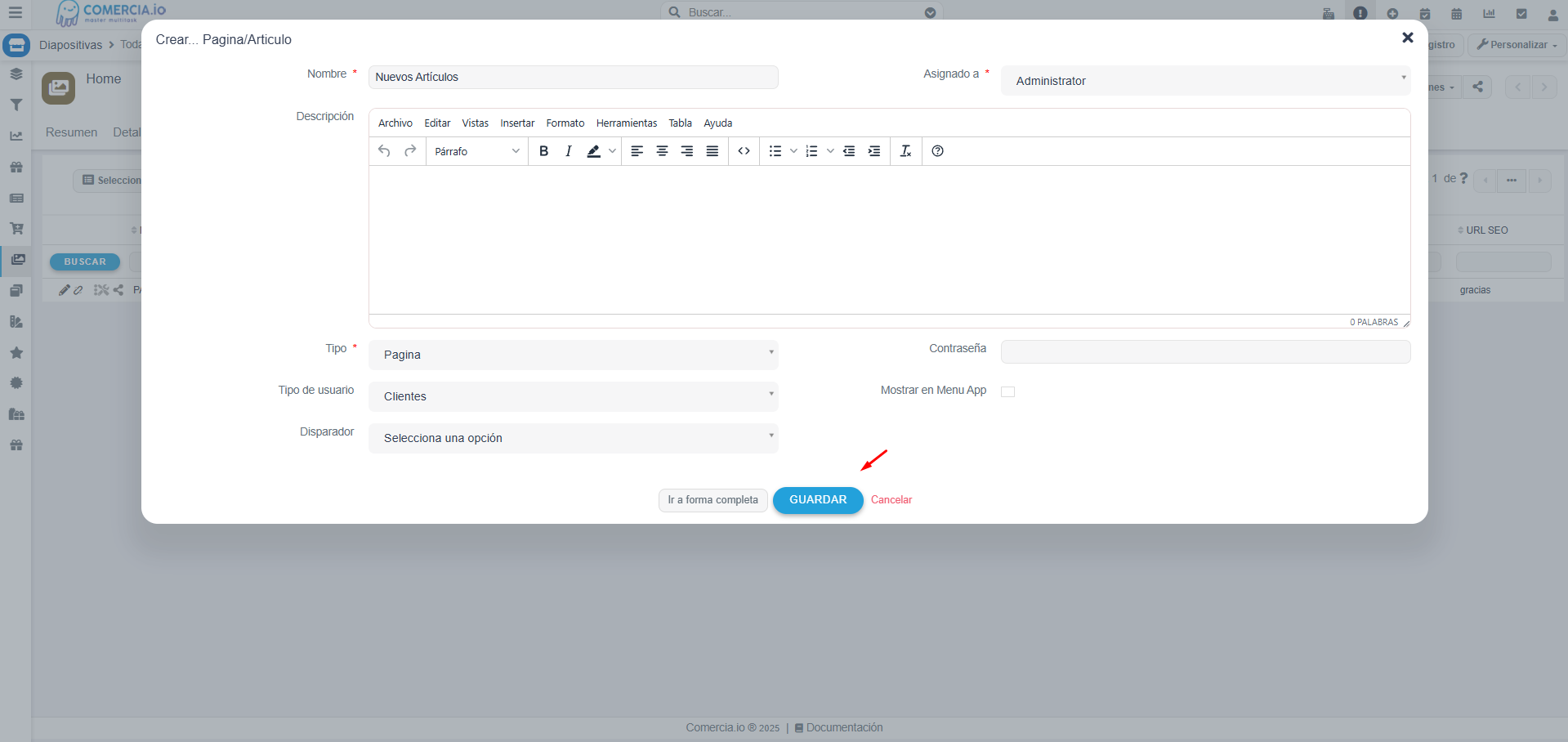Screen dimensions: 1568x742
Task: Open the Diapositivas breadcrumb link
Action: 70,45
